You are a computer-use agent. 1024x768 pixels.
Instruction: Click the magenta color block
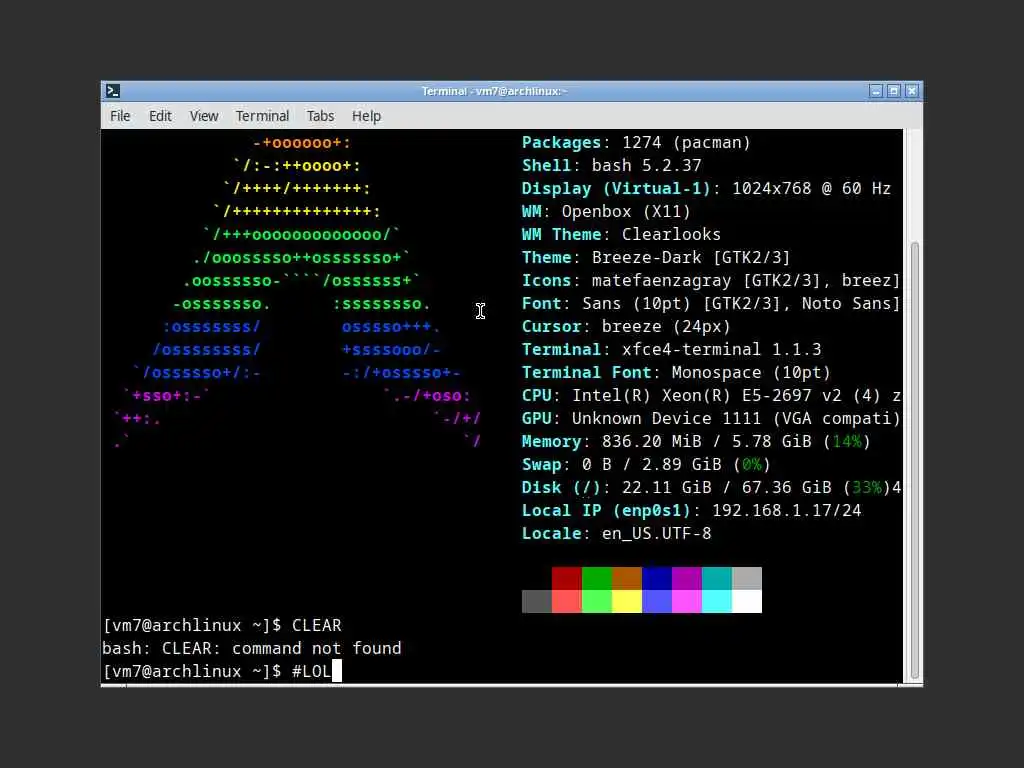click(x=687, y=601)
